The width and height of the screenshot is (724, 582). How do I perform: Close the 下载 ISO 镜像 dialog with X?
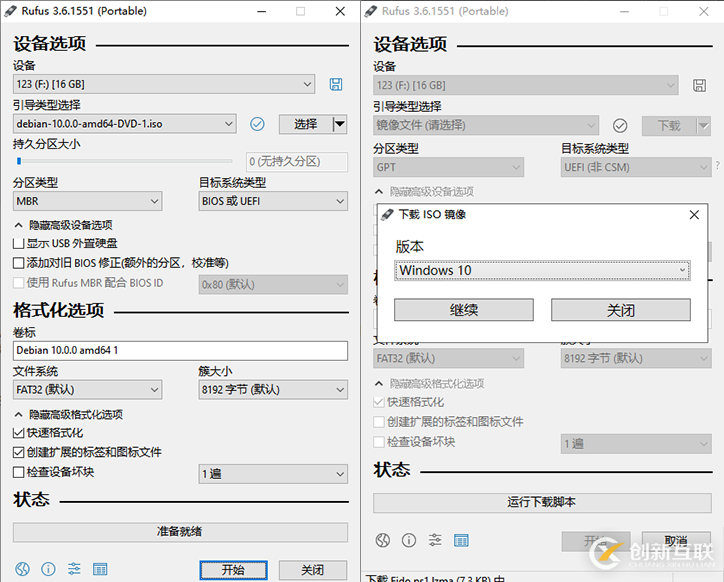[694, 215]
